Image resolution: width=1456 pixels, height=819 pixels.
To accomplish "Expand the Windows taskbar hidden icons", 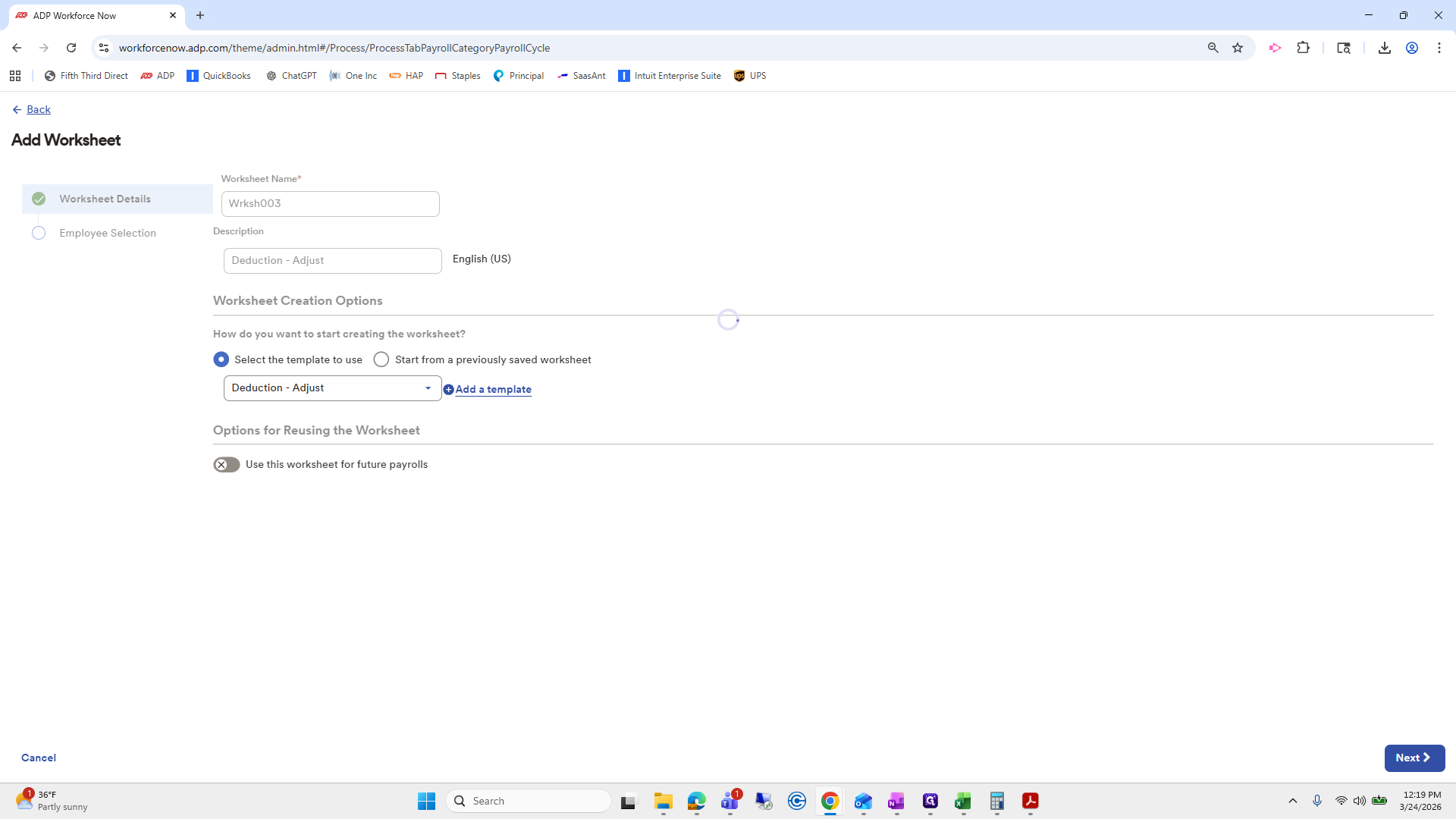I will click(1293, 801).
